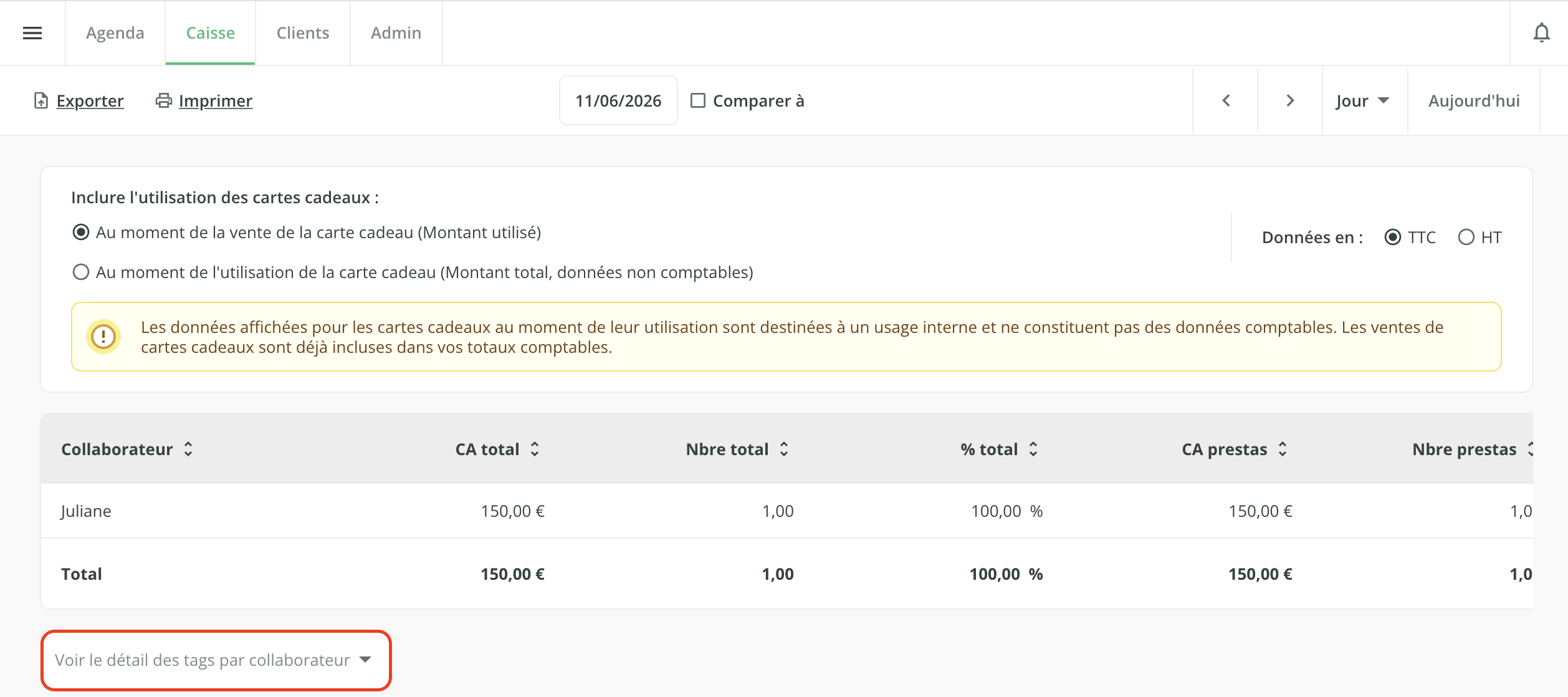Open the Jour period dropdown
1568x697 pixels.
(x=1364, y=100)
